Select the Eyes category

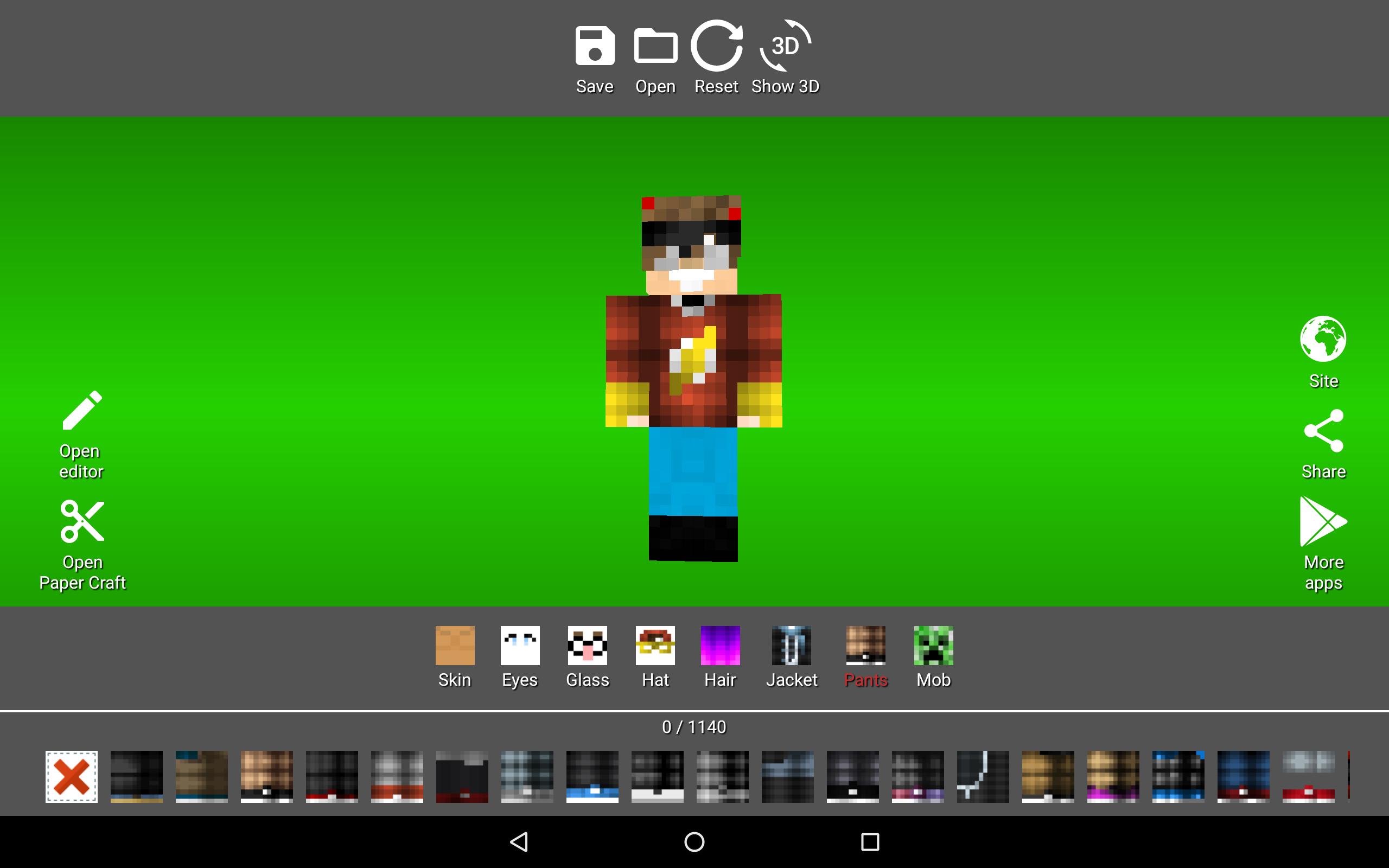(520, 658)
